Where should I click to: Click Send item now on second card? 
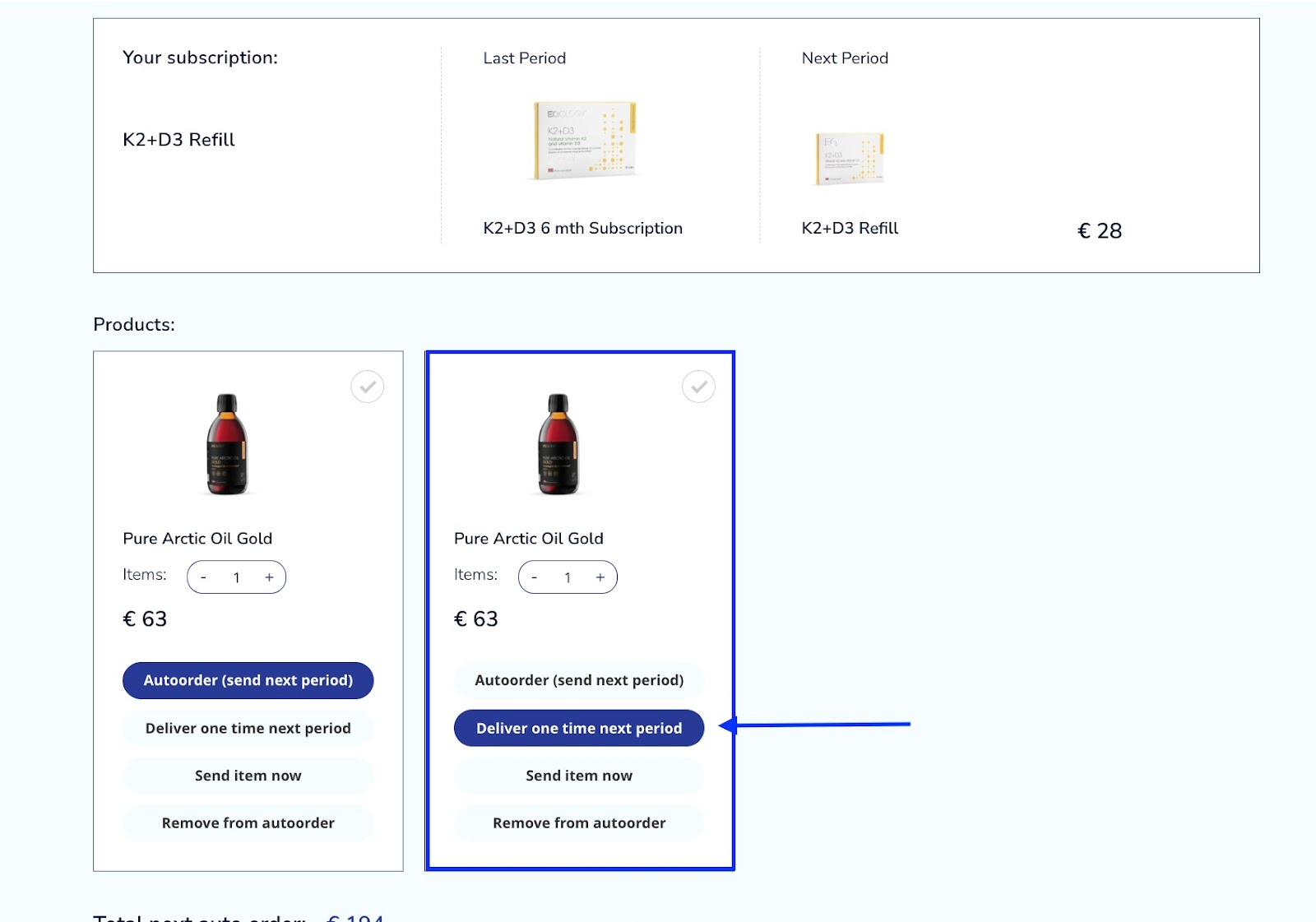coord(579,776)
